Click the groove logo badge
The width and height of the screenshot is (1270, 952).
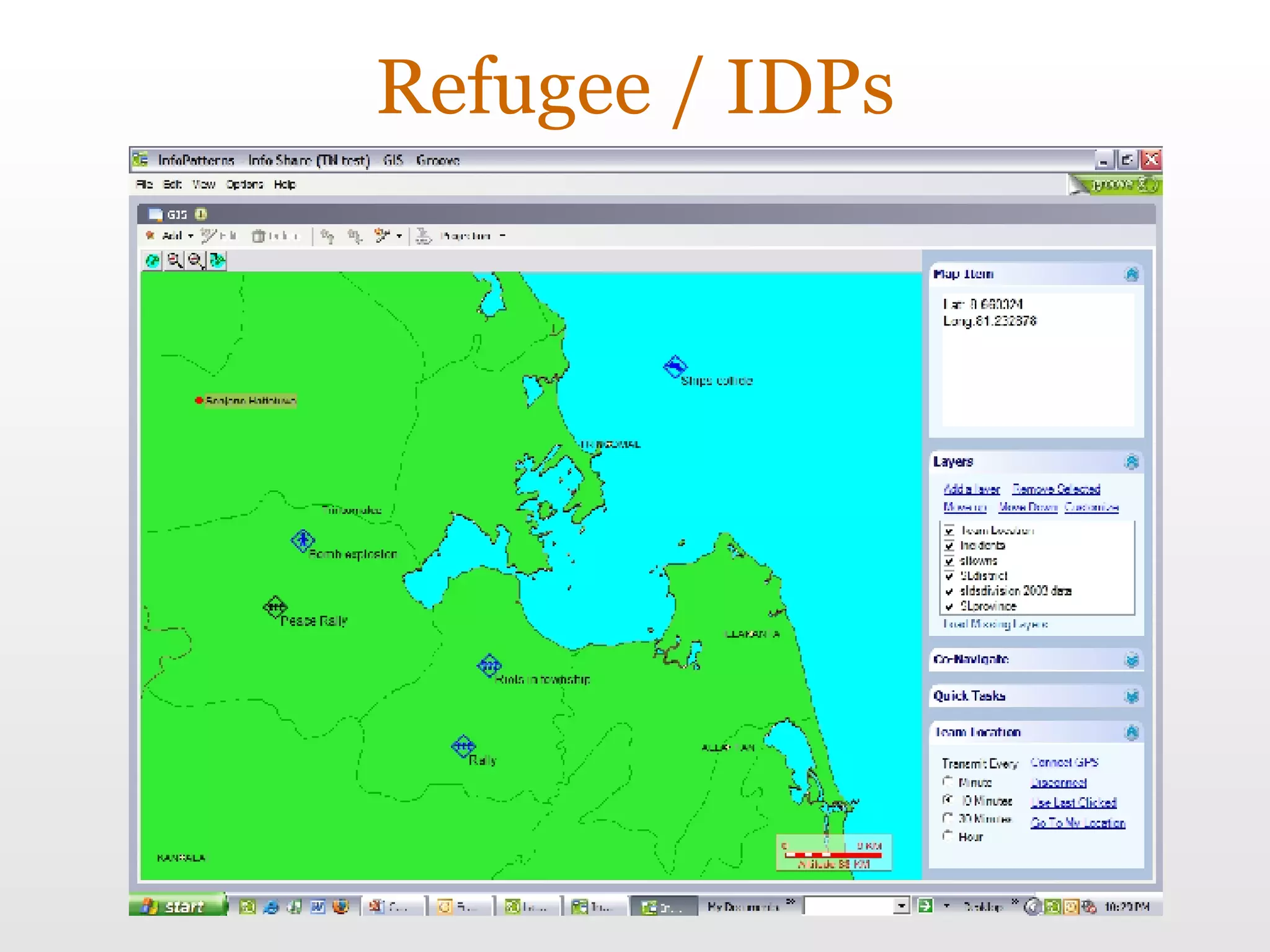pos(1115,185)
